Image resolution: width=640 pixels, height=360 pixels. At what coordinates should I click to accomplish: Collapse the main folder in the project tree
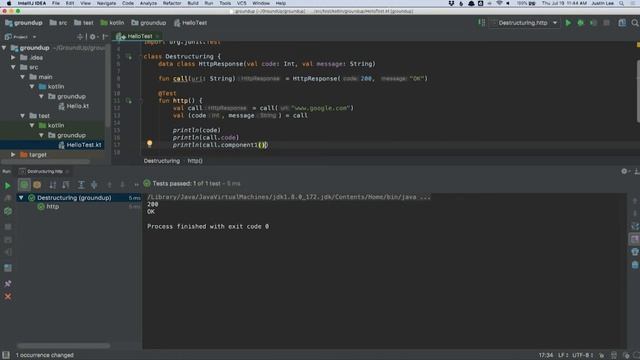coord(23,77)
